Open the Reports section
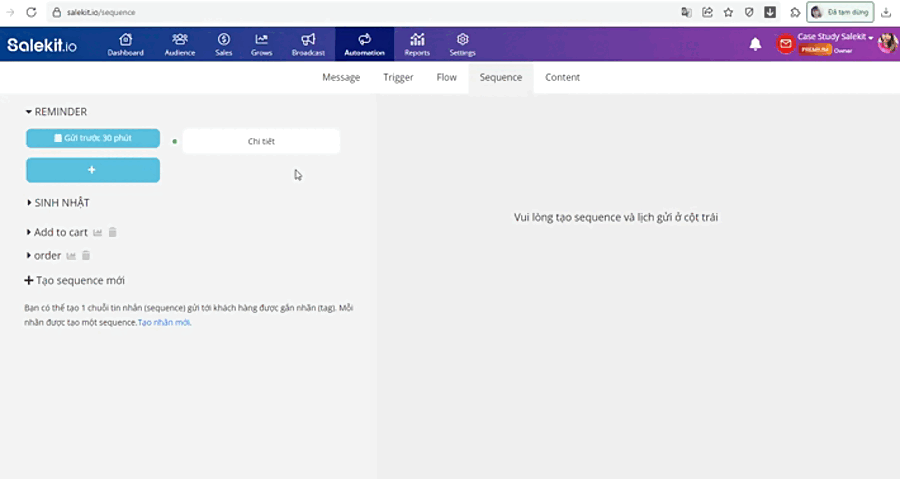This screenshot has width=900, height=479. click(x=417, y=45)
